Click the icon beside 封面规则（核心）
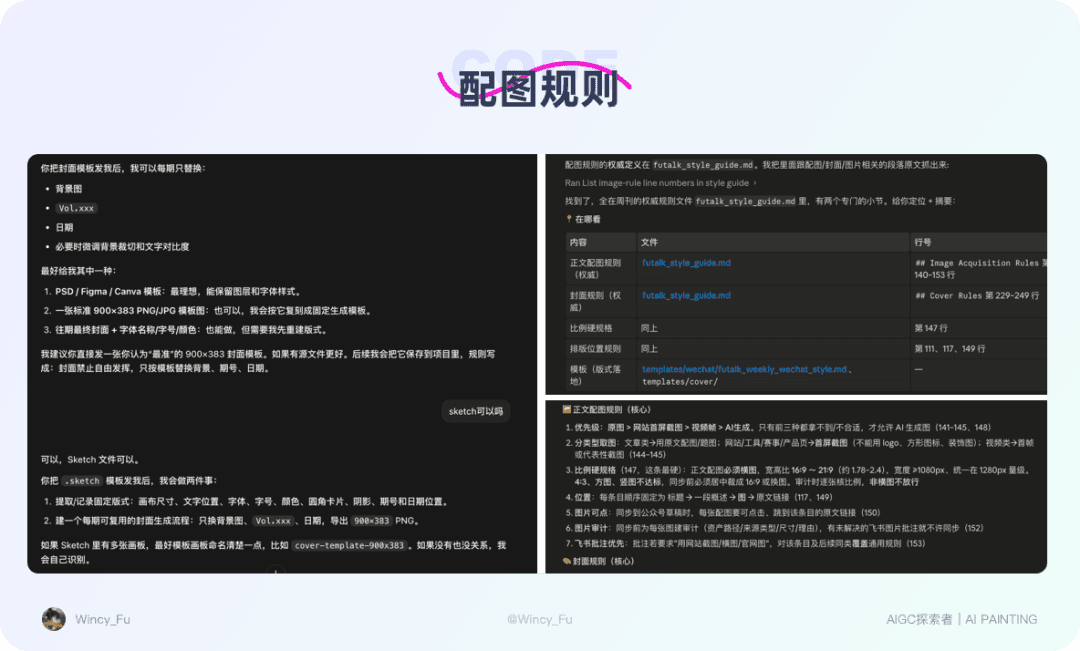 [567, 561]
